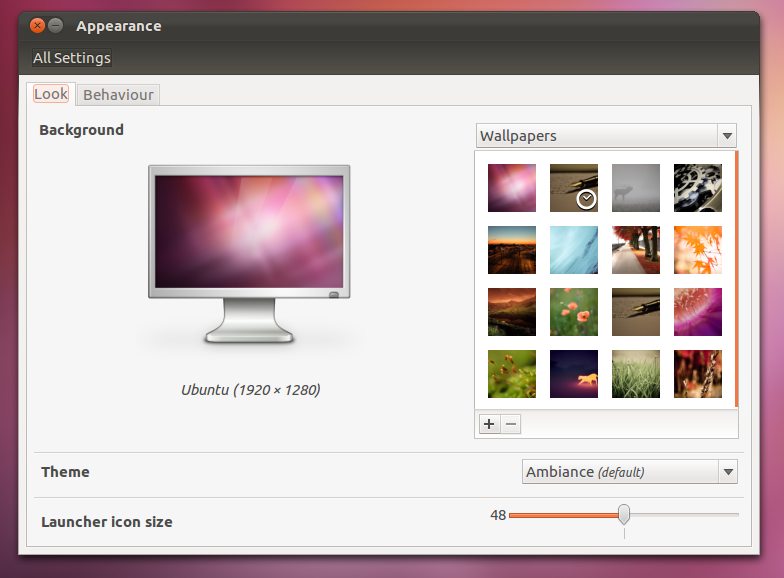Viewport: 784px width, 578px height.
Task: Expand the Ambiance theme dropdown
Action: 629,472
